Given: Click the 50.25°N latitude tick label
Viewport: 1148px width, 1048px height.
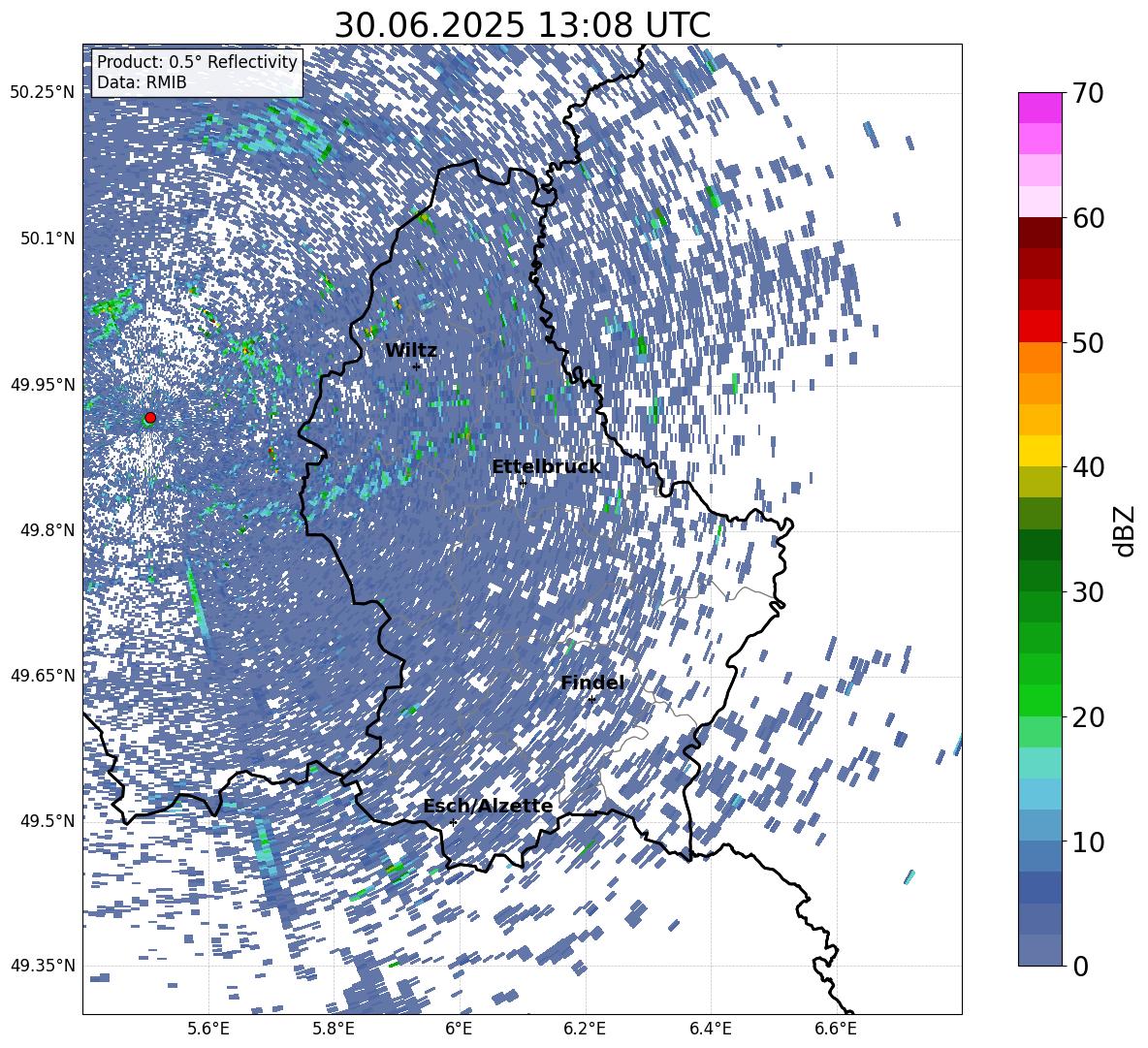Looking at the screenshot, I should coord(43,93).
